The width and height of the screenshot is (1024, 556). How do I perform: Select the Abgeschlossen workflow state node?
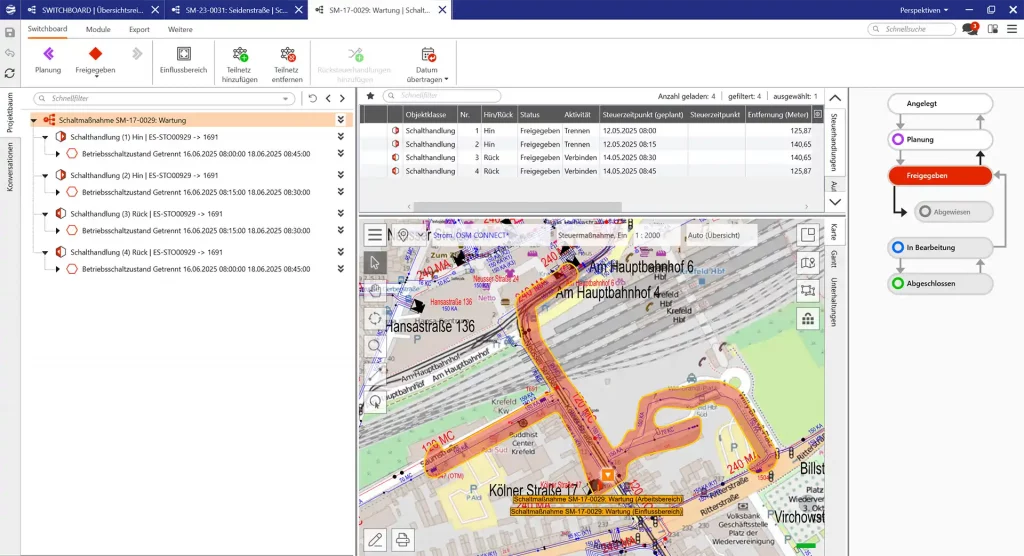940,284
